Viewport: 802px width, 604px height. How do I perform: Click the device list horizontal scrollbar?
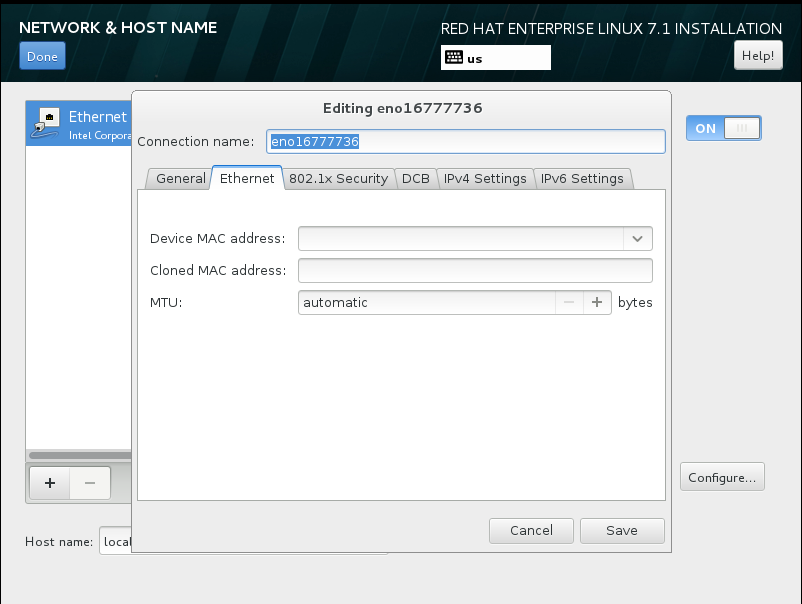[x=80, y=455]
